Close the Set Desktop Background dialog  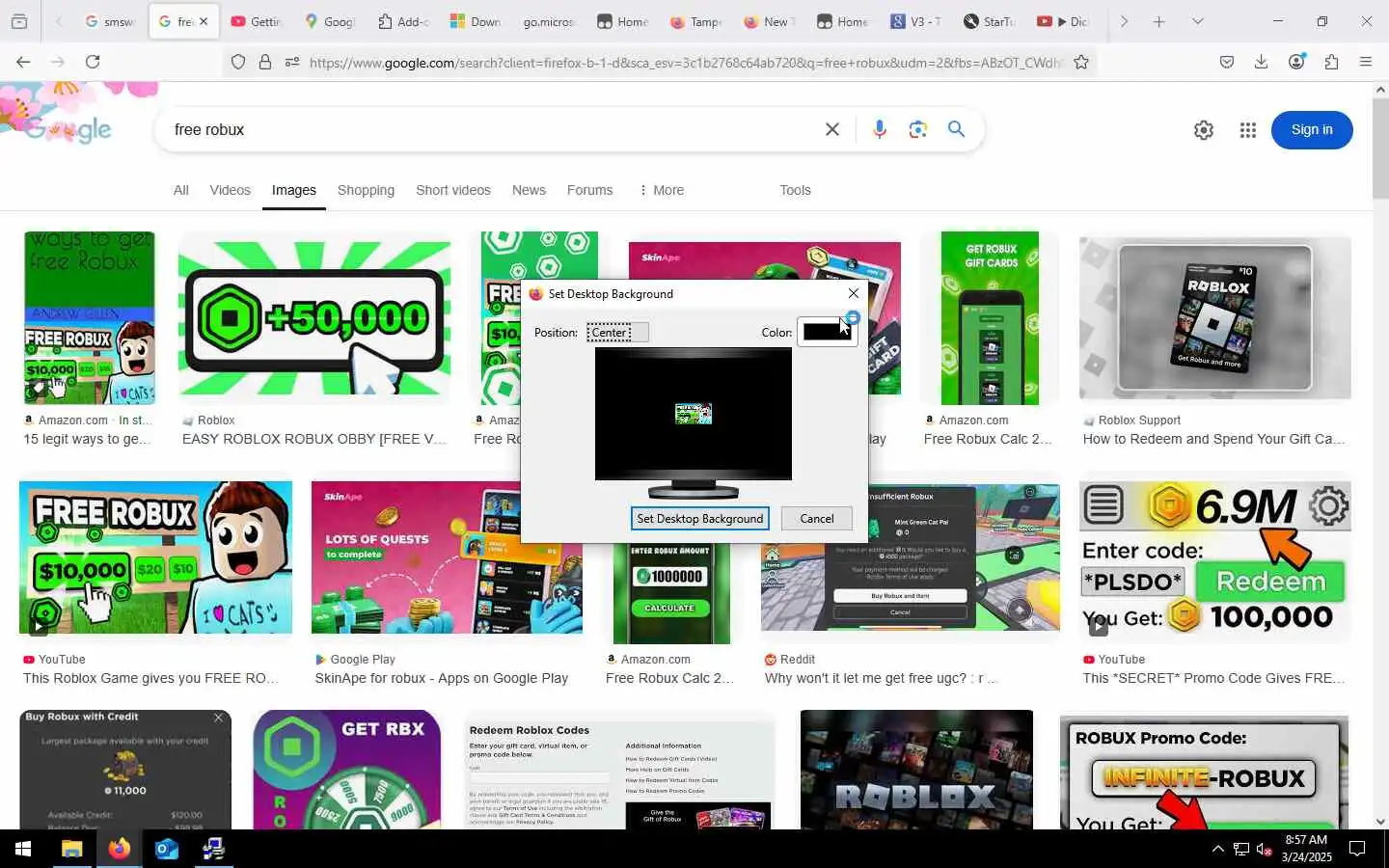[x=854, y=293]
